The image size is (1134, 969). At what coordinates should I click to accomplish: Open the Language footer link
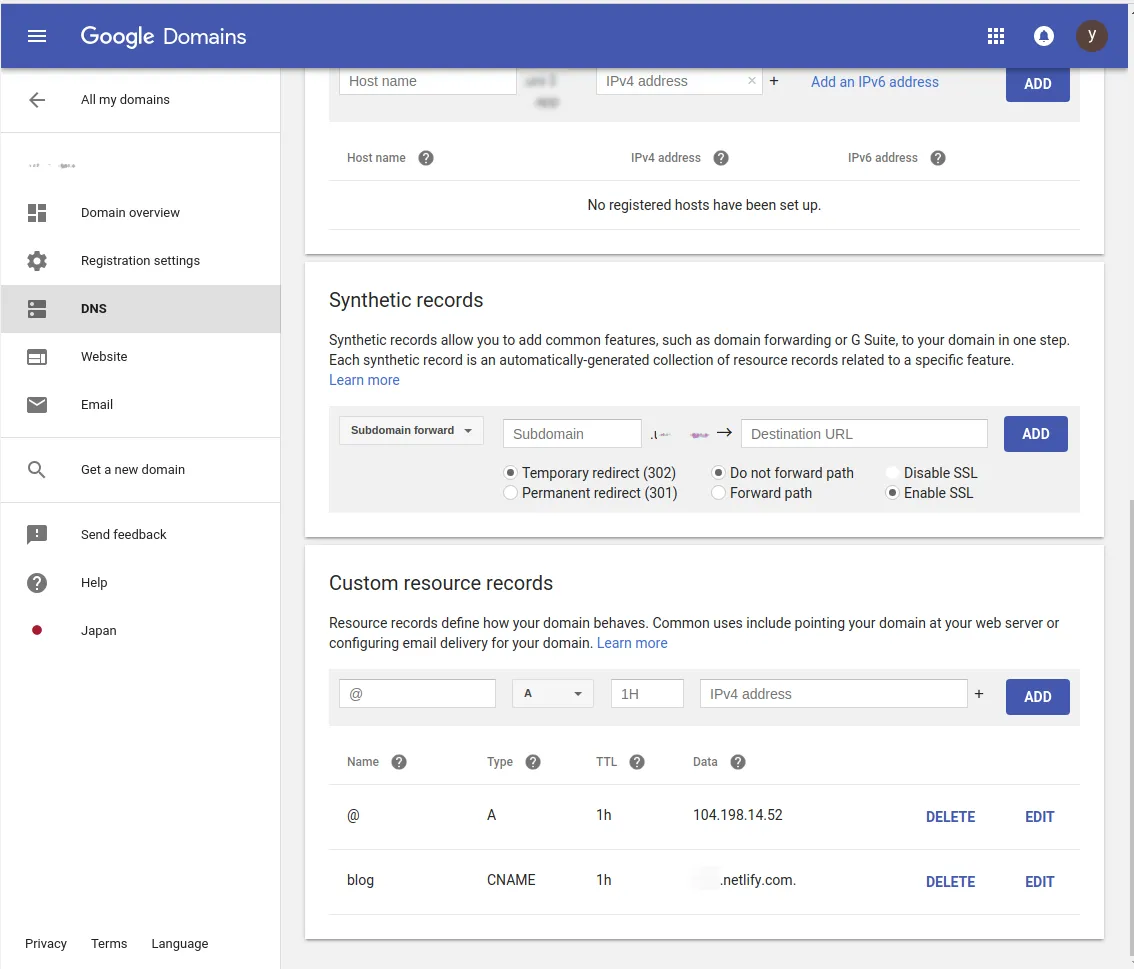tap(179, 944)
